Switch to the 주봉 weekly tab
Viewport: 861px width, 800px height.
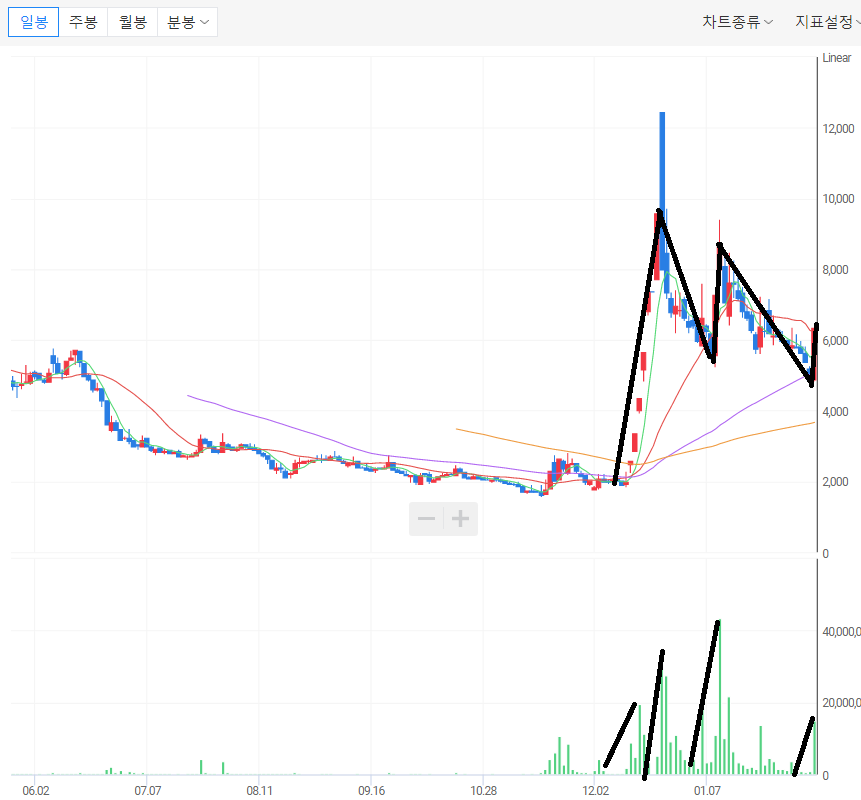(83, 22)
